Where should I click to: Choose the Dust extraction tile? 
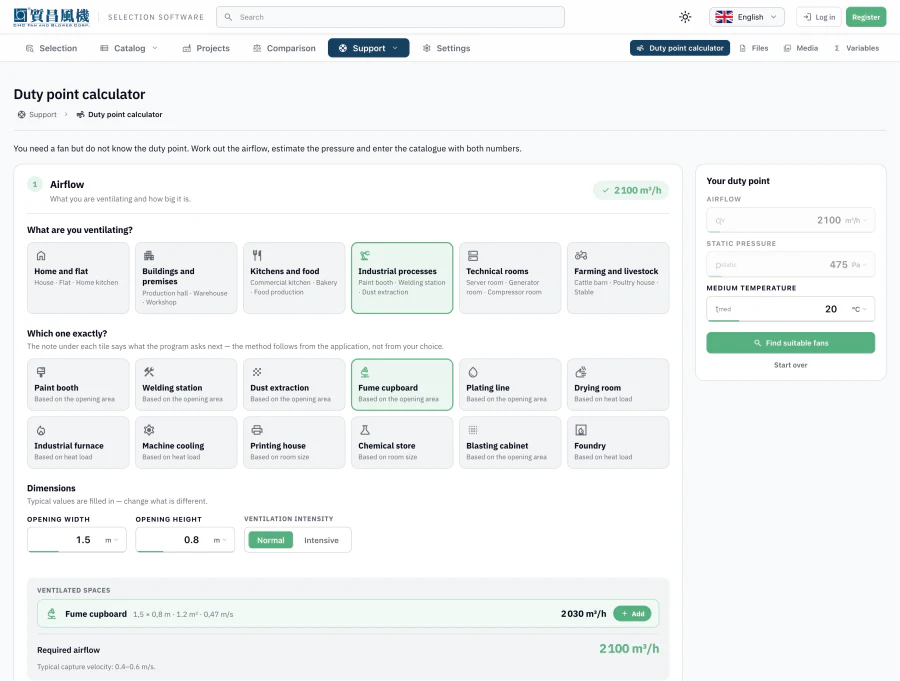click(x=294, y=385)
